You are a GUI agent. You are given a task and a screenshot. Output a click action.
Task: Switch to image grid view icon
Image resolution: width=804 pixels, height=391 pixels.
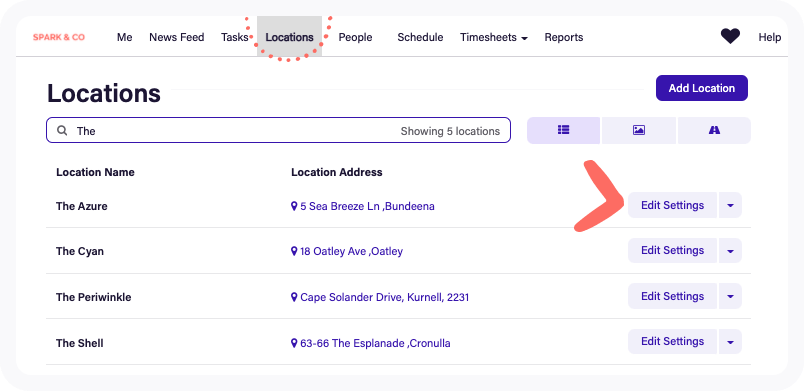(638, 130)
